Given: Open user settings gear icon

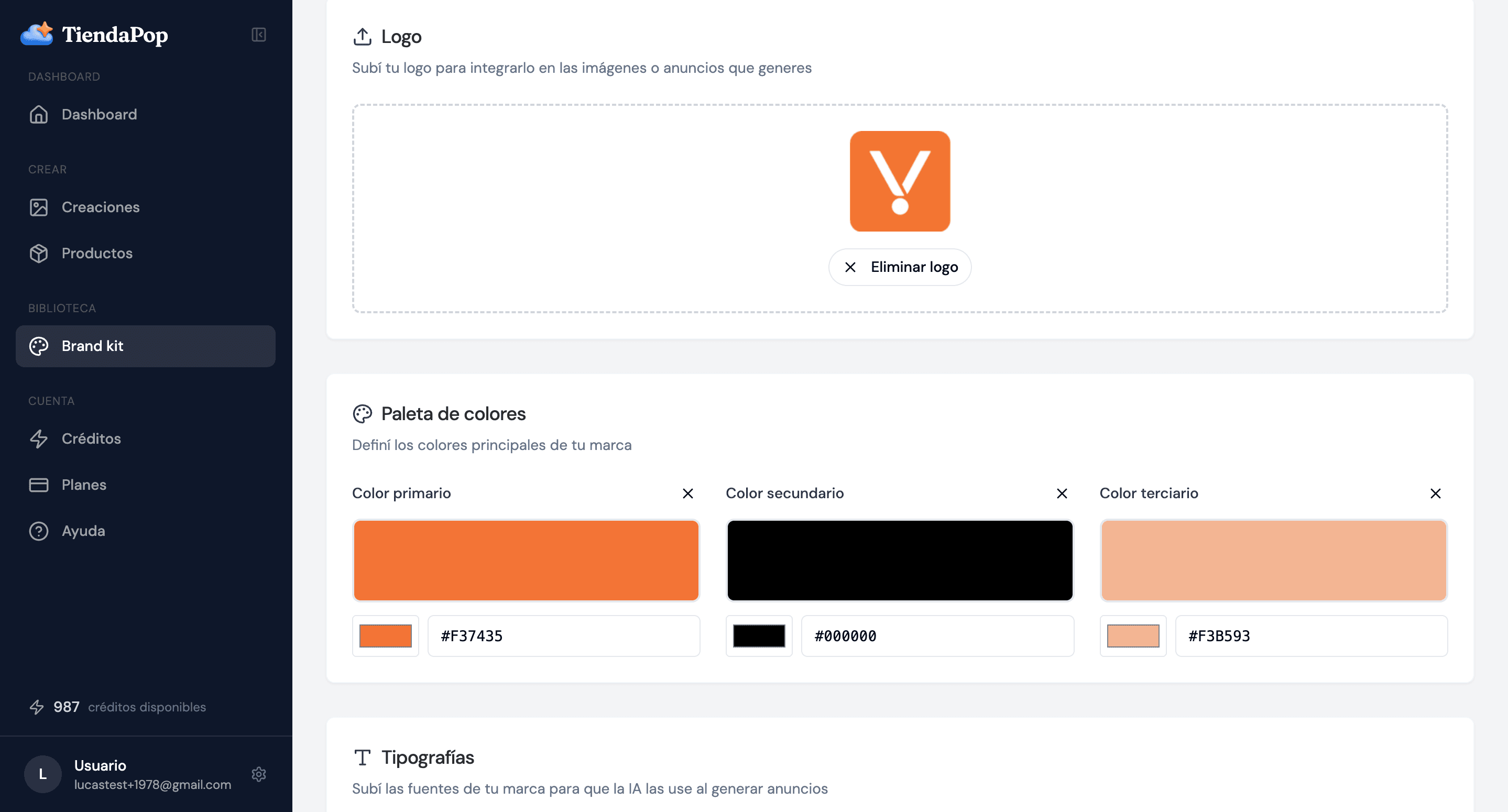Looking at the screenshot, I should click(258, 774).
